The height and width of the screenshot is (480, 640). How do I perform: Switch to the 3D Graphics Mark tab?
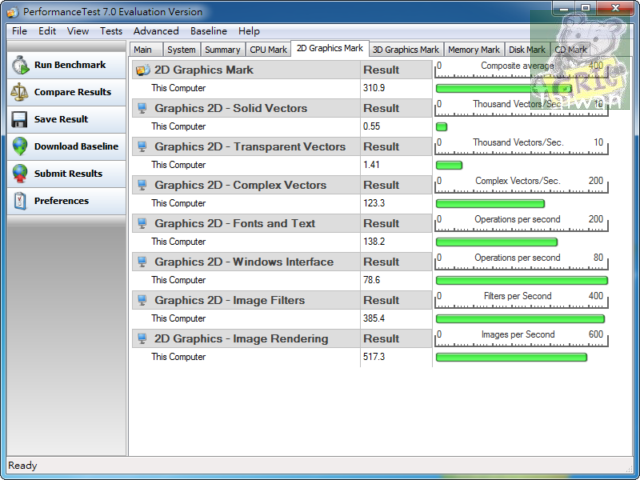(x=406, y=50)
